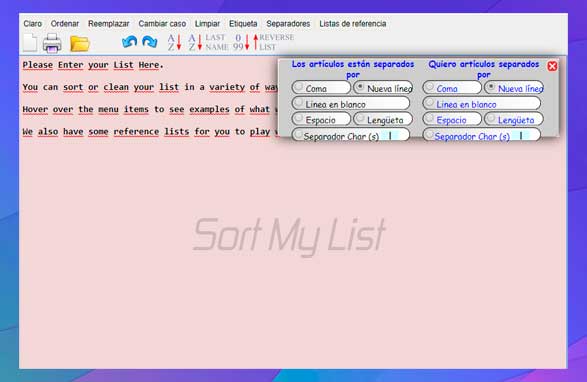587x382 pixels.
Task: Sort numerically 0 to 99
Action: point(241,42)
